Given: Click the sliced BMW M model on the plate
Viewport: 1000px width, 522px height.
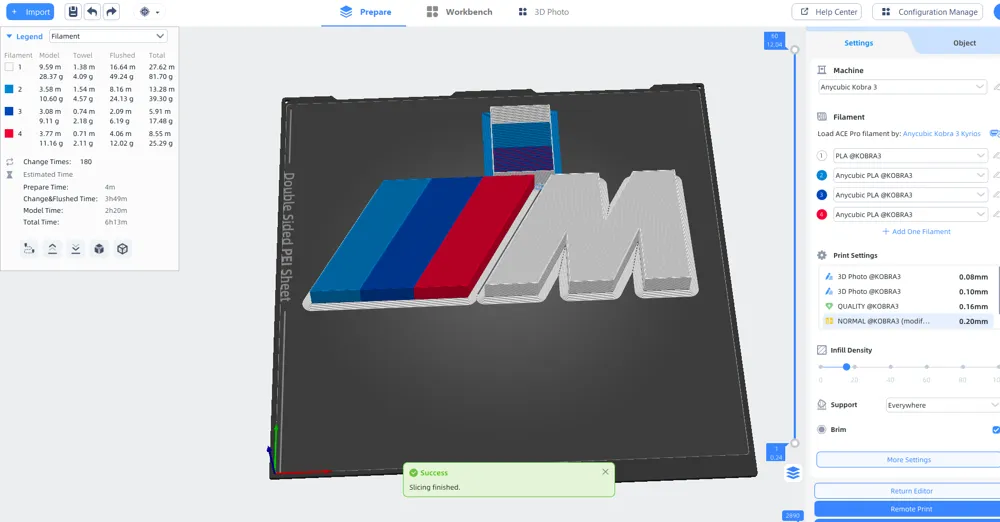Looking at the screenshot, I should pyautogui.click(x=500, y=239).
